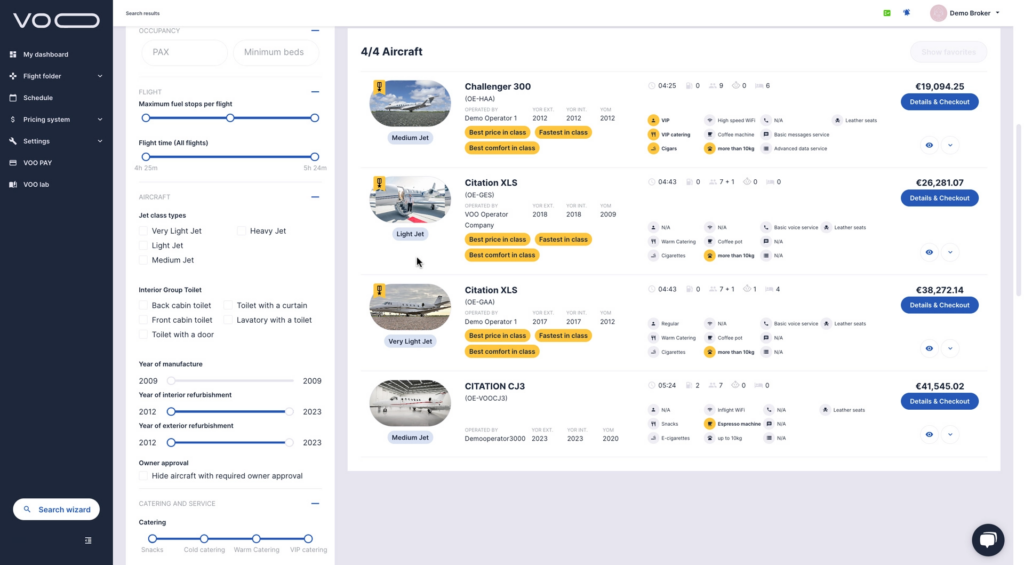Image resolution: width=1024 pixels, height=565 pixels.
Task: Click Cold catering point on Catering slider
Action: tap(204, 538)
